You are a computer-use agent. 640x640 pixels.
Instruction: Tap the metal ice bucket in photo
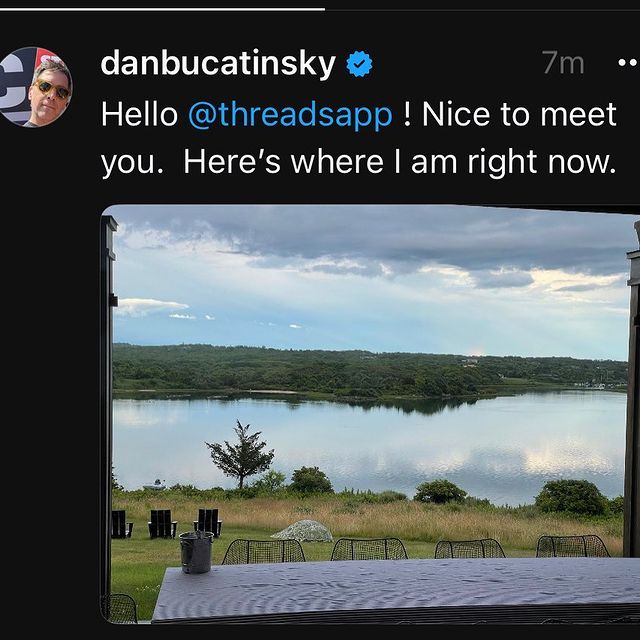click(196, 552)
